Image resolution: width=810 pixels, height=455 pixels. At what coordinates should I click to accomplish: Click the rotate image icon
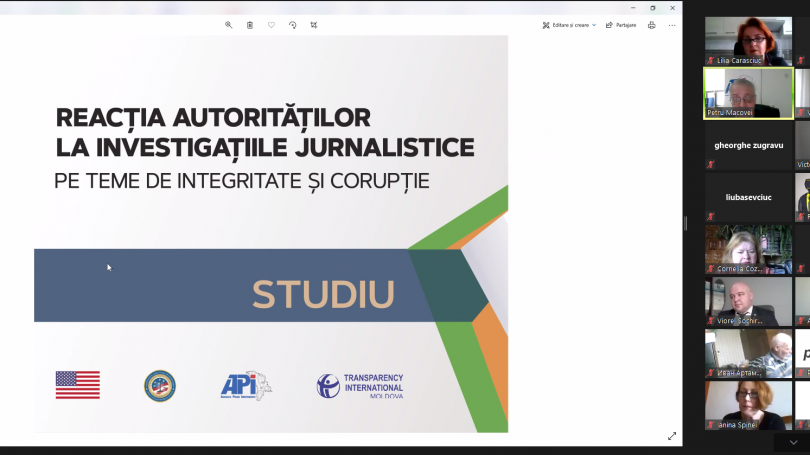point(292,25)
